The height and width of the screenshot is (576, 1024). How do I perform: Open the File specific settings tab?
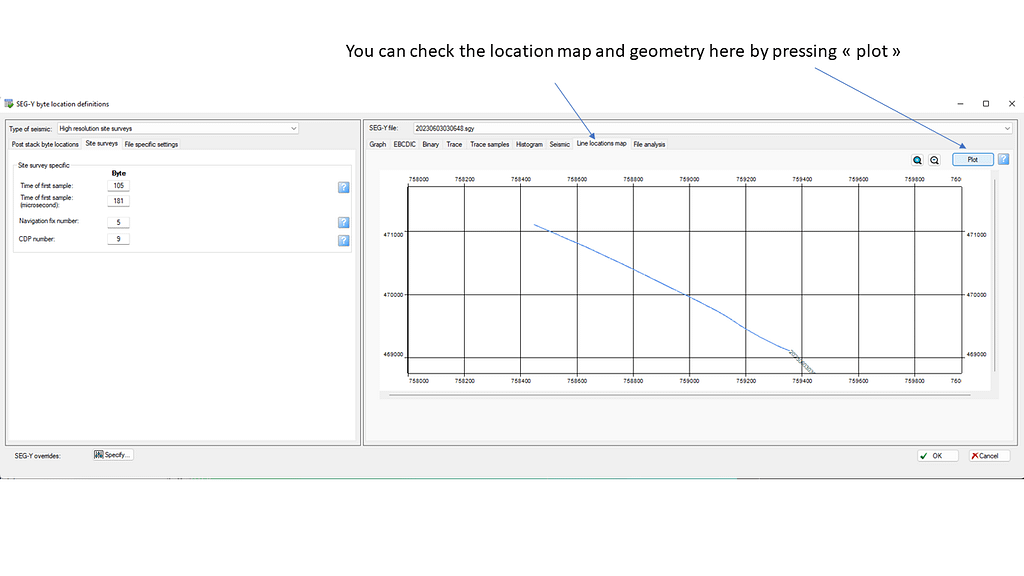click(151, 144)
